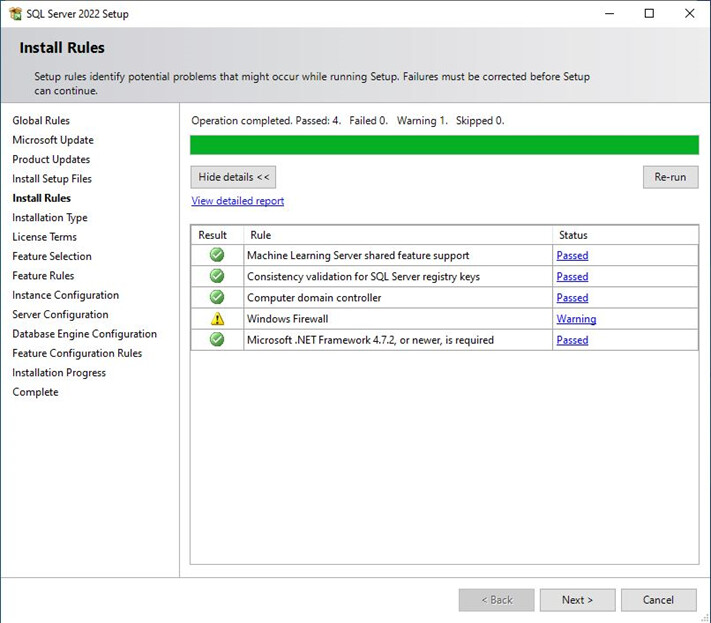Image resolution: width=711 pixels, height=623 pixels.
Task: Click the Consistency validation for SQL Server registry keys text
Action: point(363,277)
